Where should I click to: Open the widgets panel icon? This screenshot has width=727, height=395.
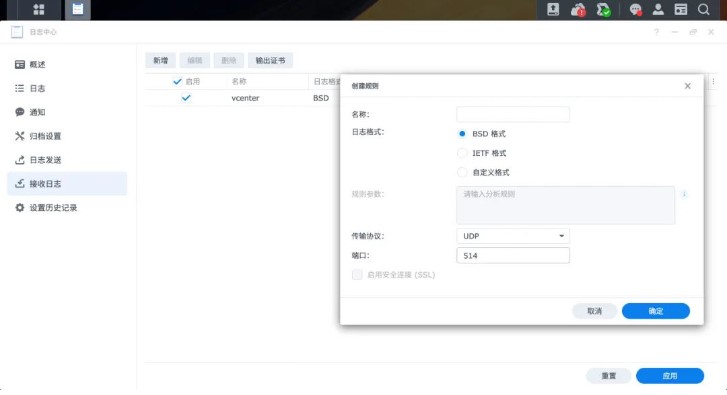coord(681,9)
